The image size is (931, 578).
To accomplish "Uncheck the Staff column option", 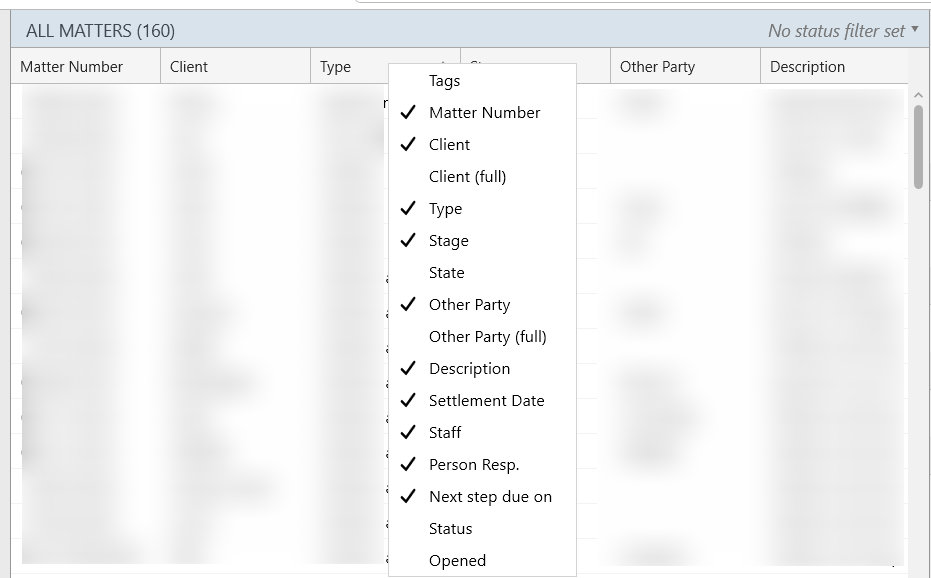I will pos(445,433).
